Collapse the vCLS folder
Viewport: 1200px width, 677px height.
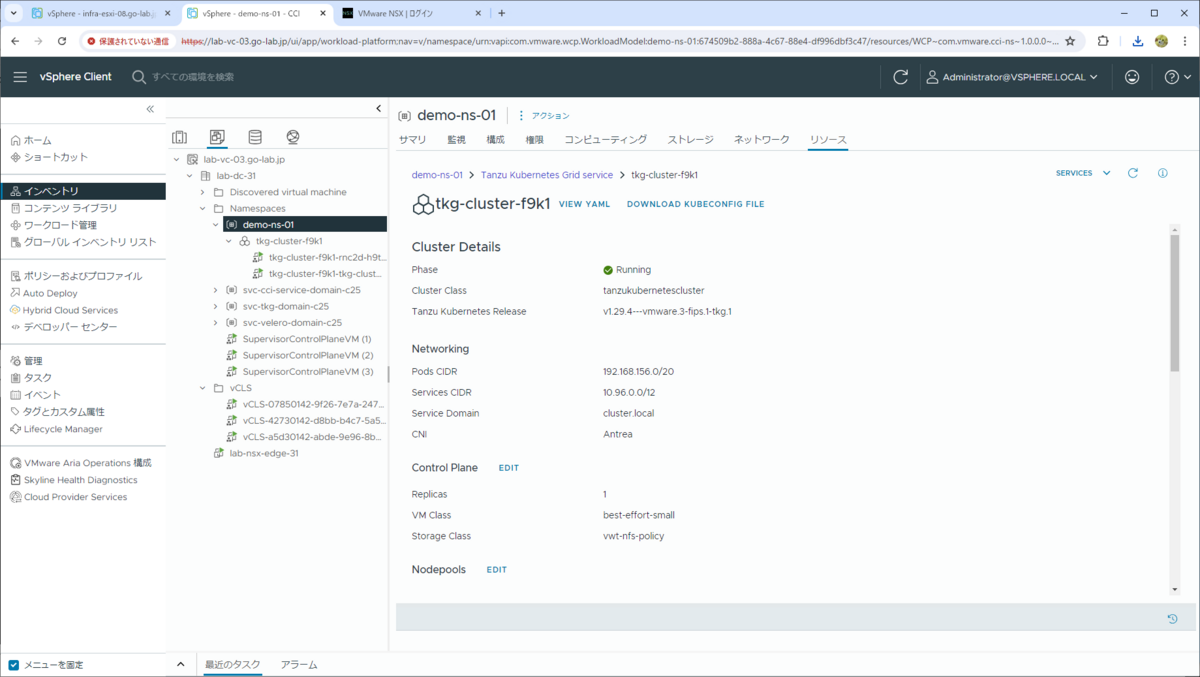point(203,388)
